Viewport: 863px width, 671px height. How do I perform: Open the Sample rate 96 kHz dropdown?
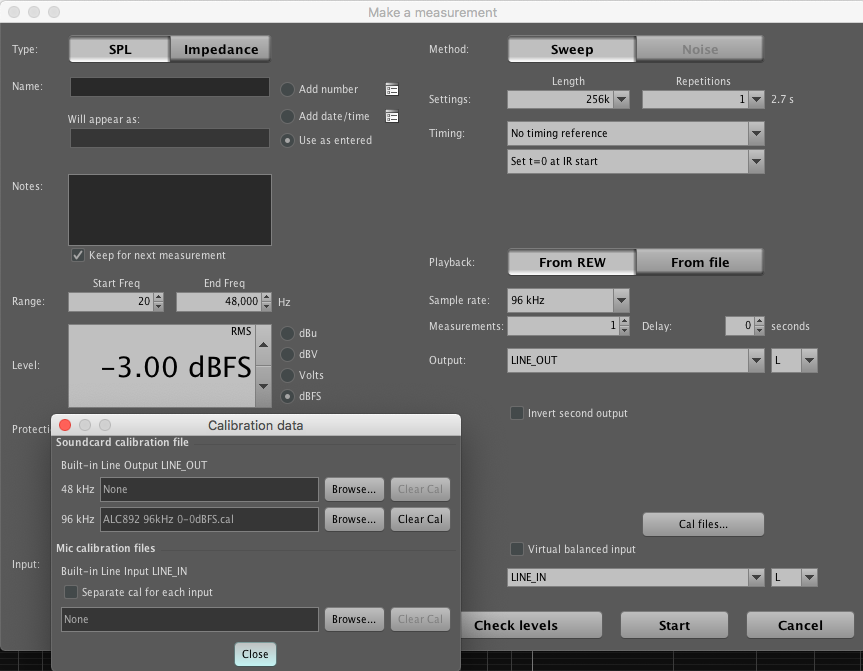621,301
